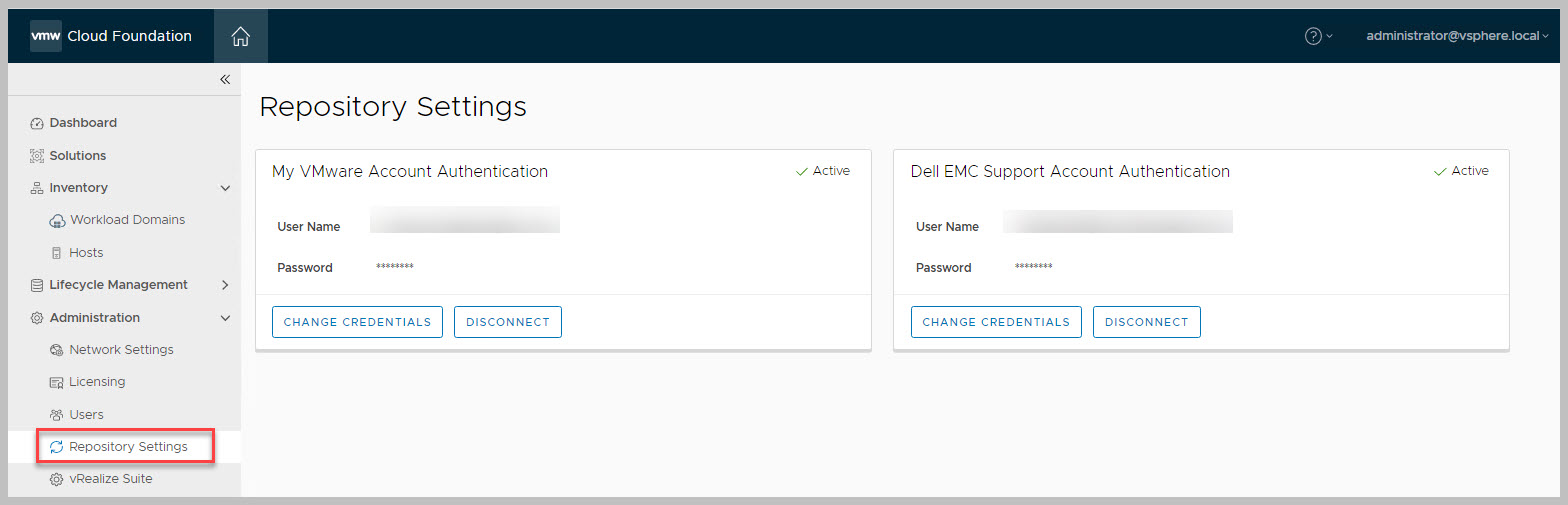Open administrator@vsphere.local user dropdown
This screenshot has width=1568, height=505.
click(x=1456, y=36)
